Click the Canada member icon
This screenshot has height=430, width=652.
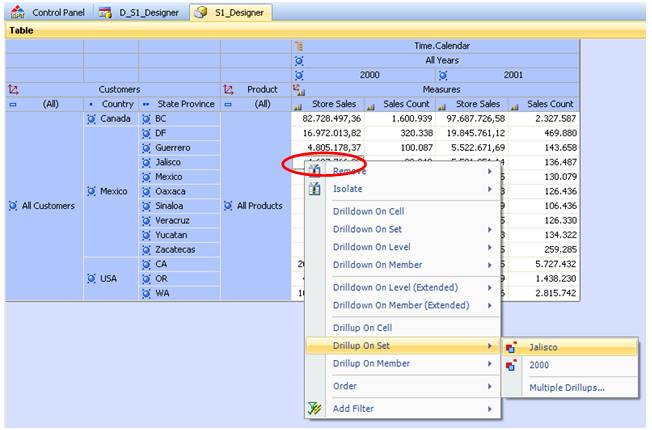[91, 119]
